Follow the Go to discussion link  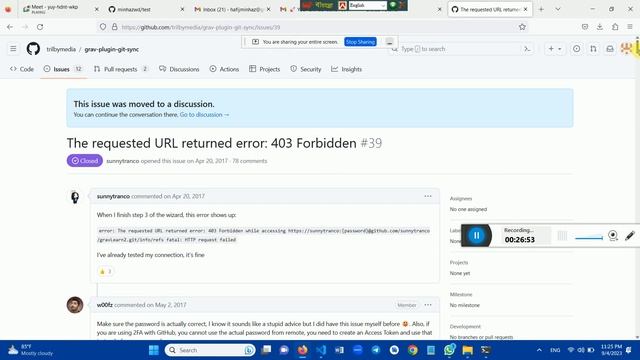tap(204, 115)
